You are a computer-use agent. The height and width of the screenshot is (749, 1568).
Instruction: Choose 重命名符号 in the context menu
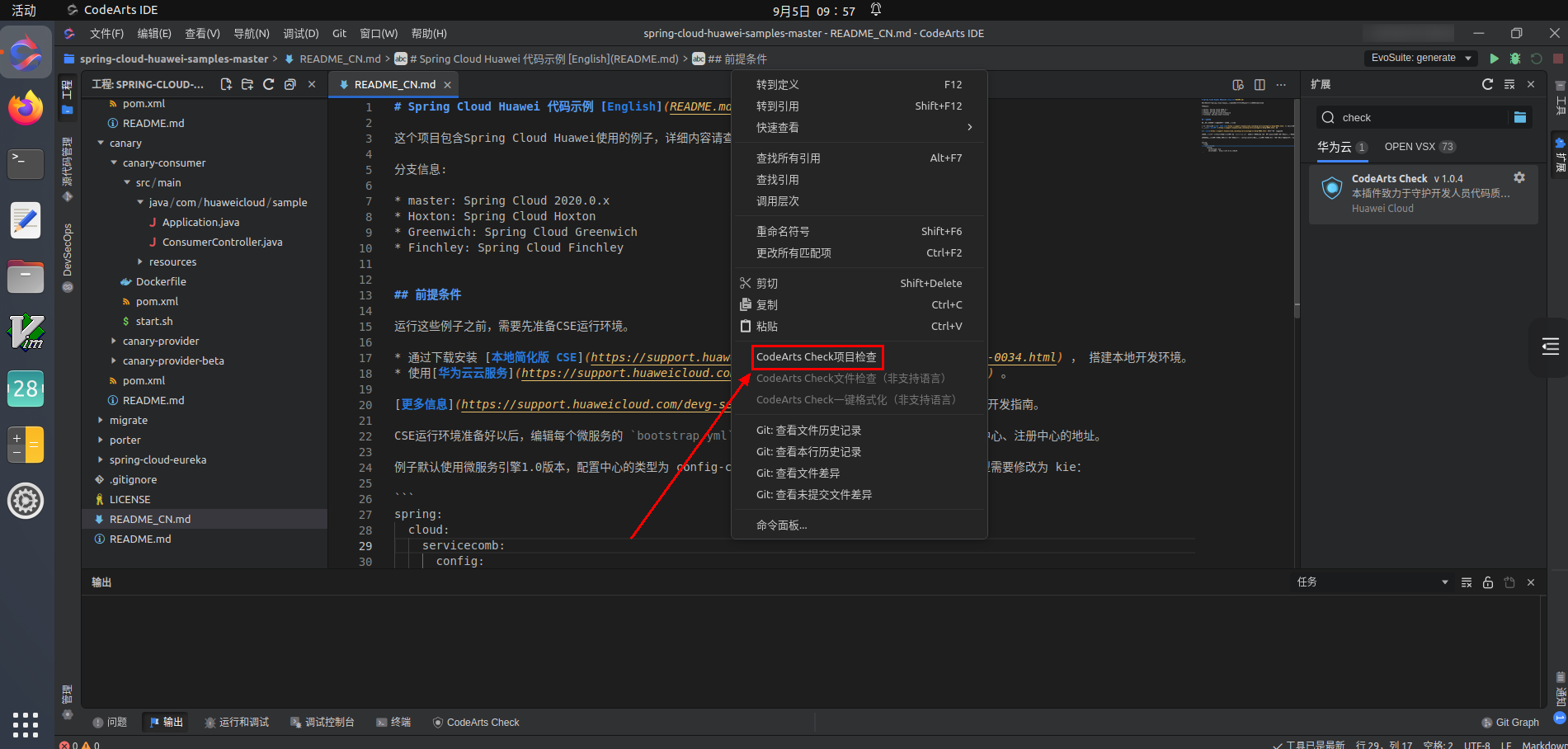859,232
